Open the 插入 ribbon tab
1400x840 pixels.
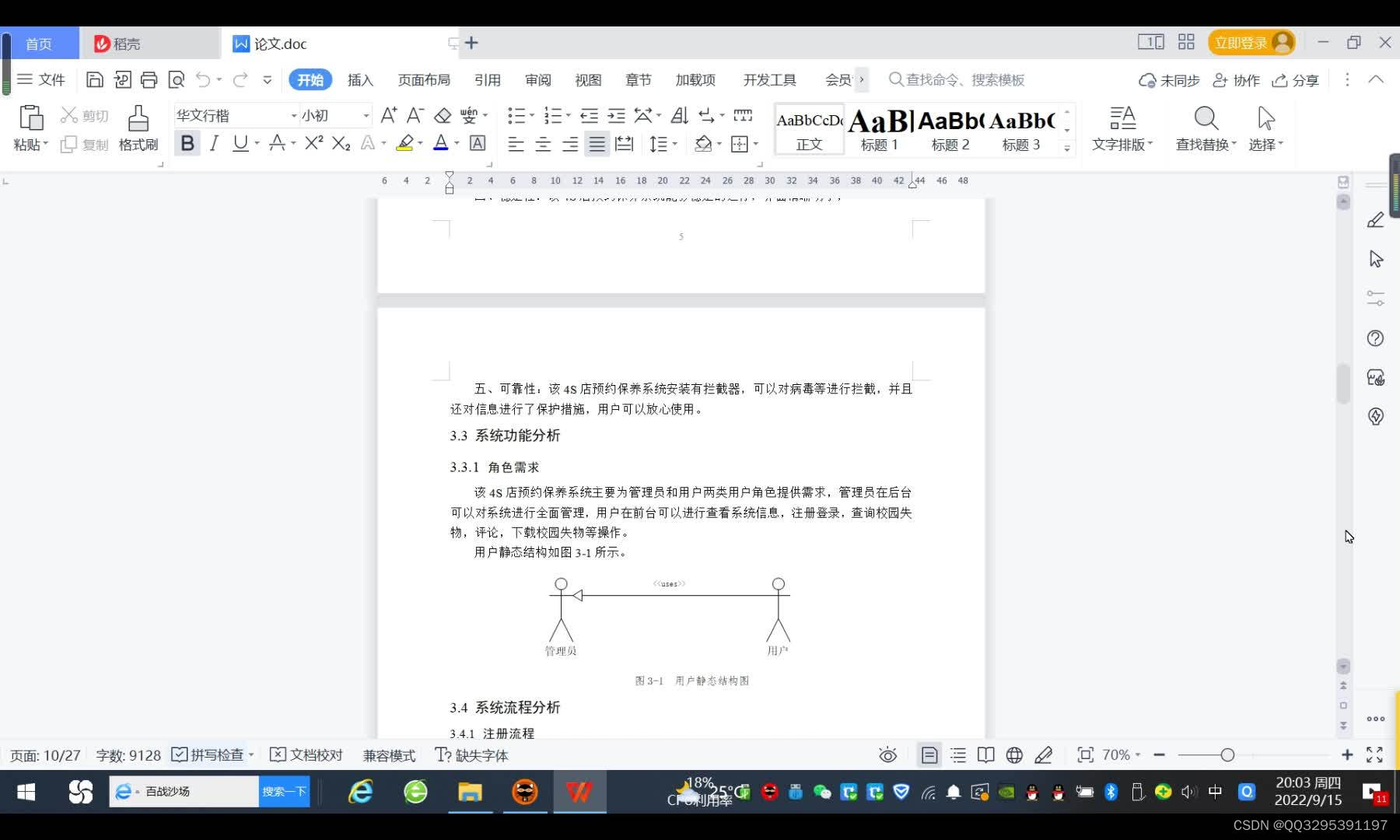[360, 79]
